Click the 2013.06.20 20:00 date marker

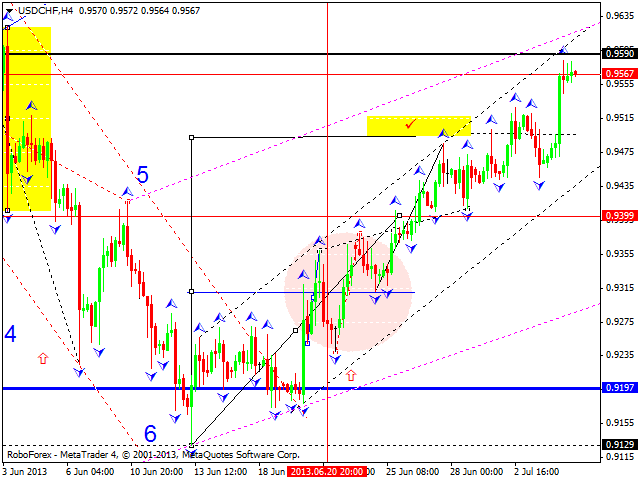coord(328,470)
